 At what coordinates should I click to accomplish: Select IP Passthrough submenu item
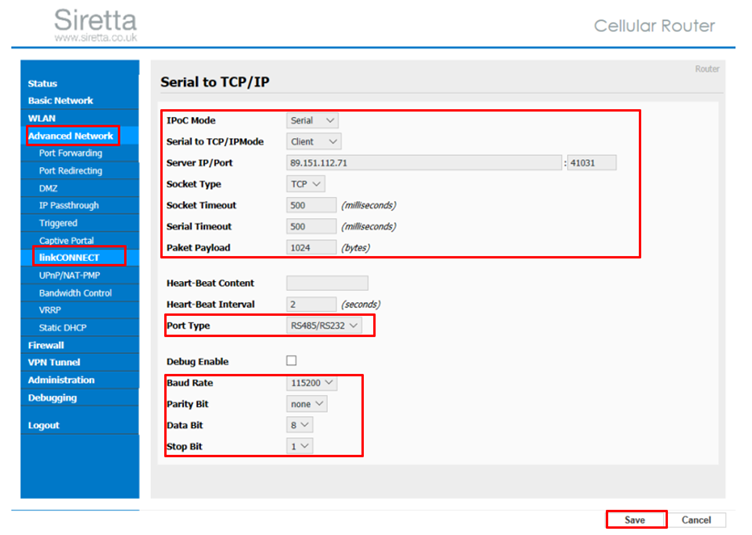tap(69, 206)
